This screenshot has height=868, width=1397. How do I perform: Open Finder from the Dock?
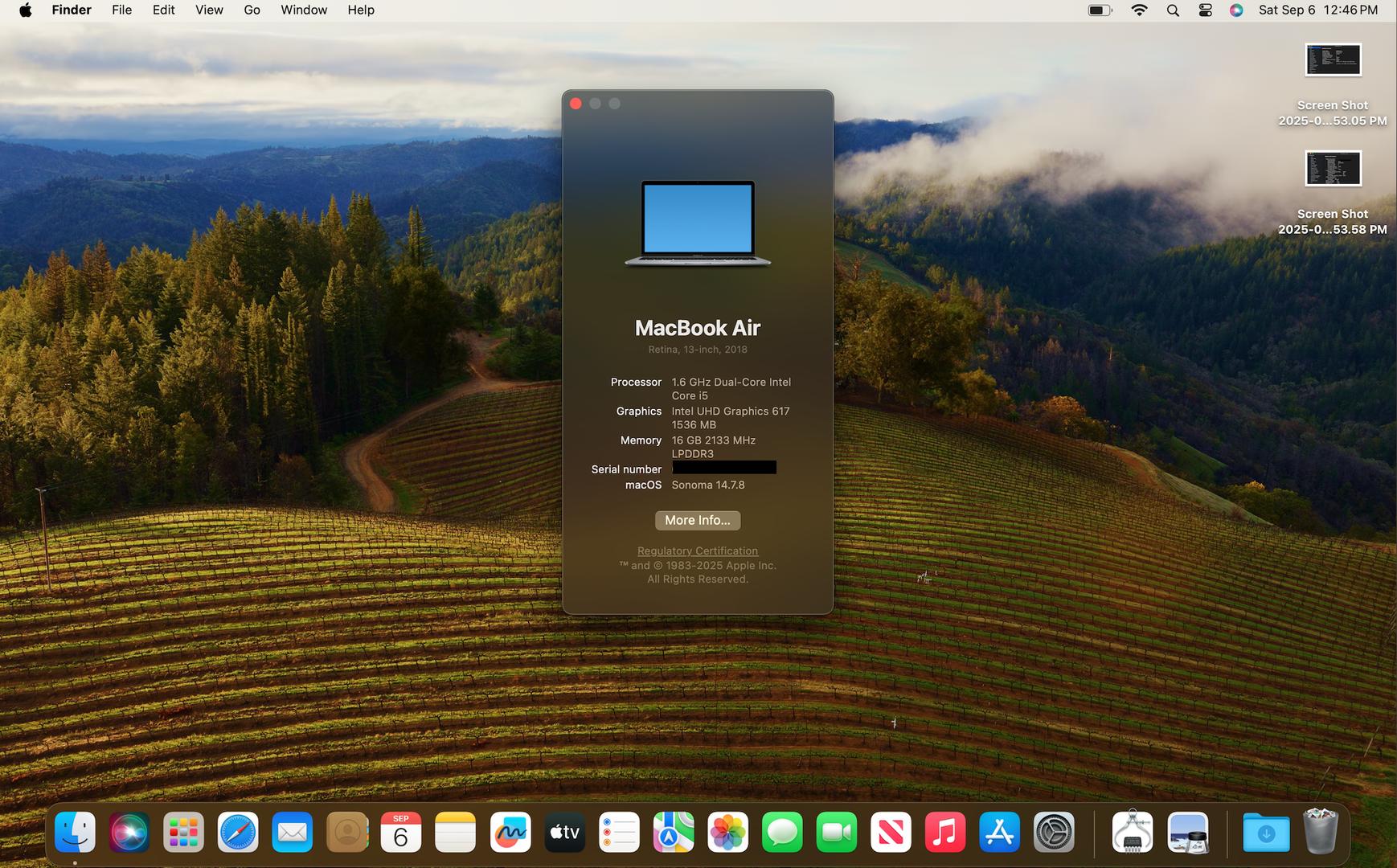(x=75, y=832)
